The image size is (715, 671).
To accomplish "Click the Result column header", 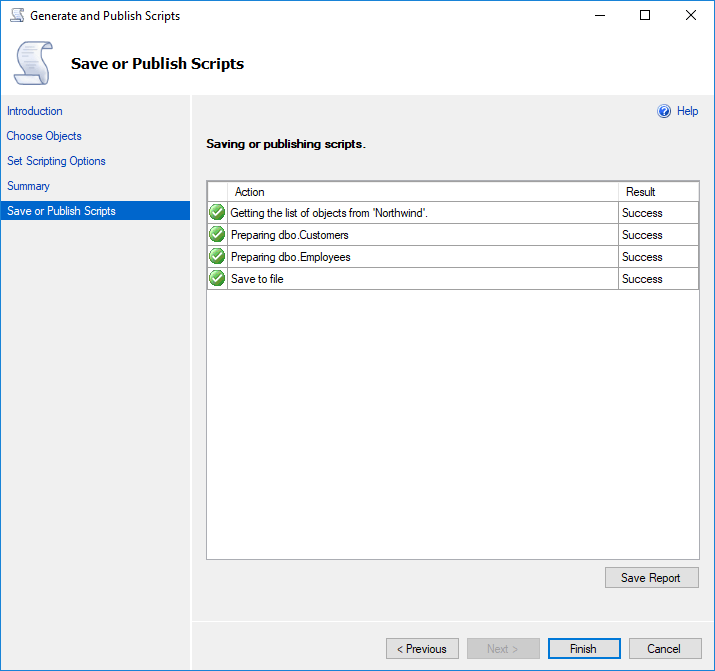I will [x=640, y=192].
